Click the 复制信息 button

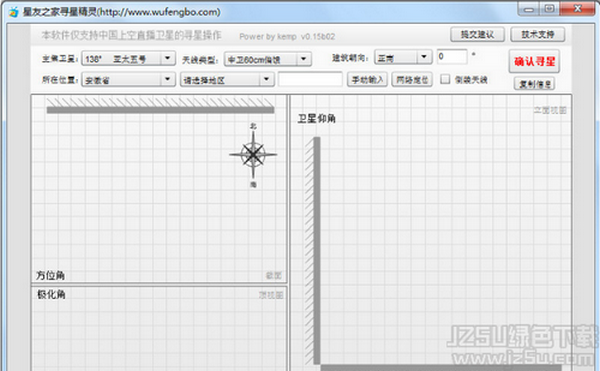coord(534,84)
